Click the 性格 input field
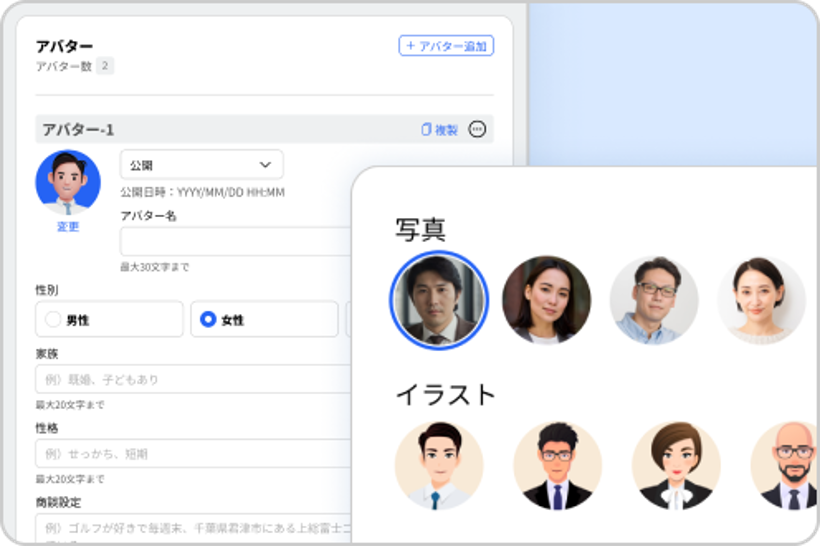 [x=193, y=453]
